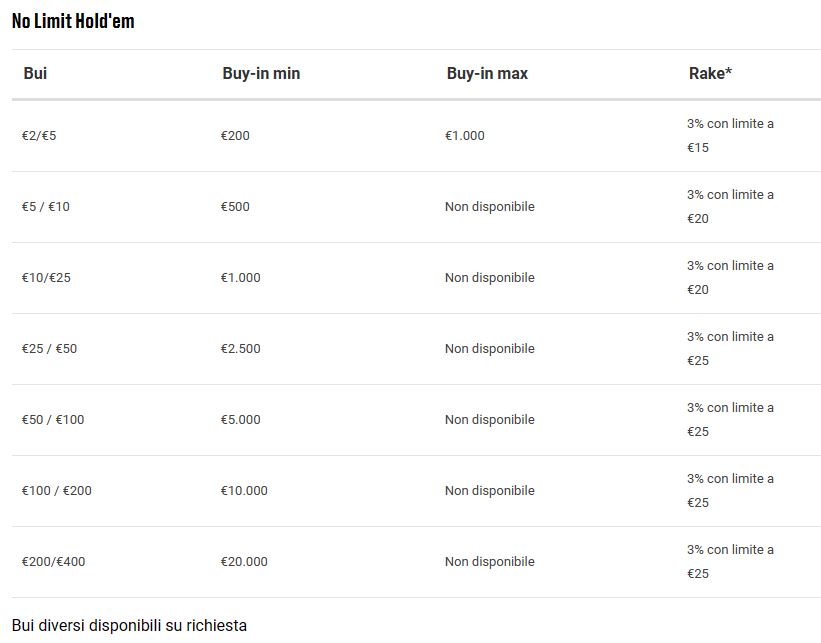Viewport: 821px width, 643px height.
Task: Click the €10/€25 blinds cell
Action: pyautogui.click(x=46, y=278)
